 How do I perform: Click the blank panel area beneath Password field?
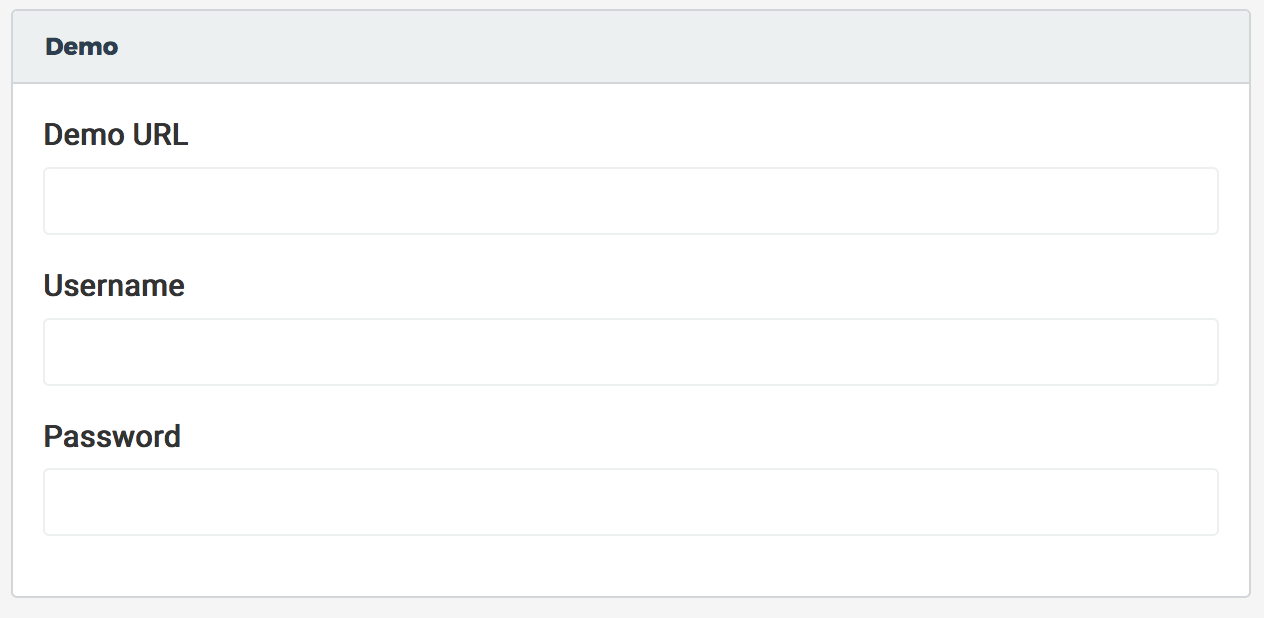pyautogui.click(x=631, y=566)
